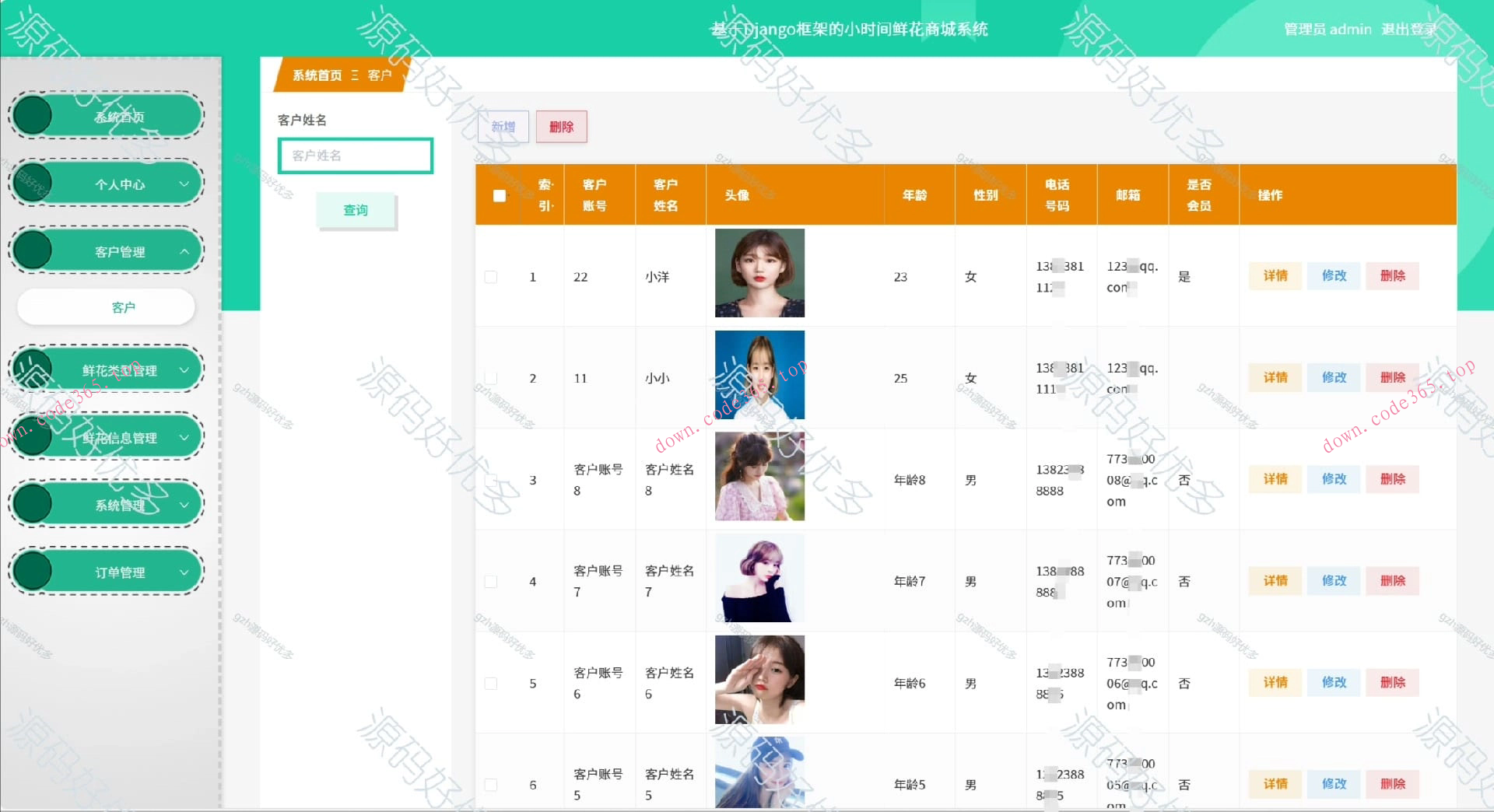
Task: Click the dark circle icon on 客户管理
Action: pos(33,250)
